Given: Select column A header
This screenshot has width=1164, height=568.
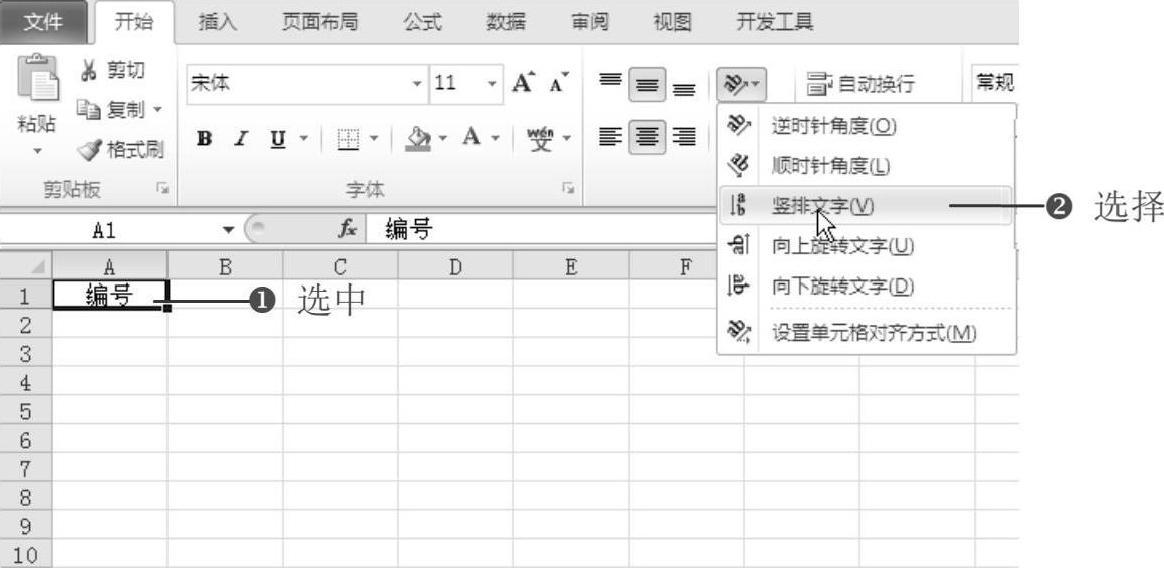Looking at the screenshot, I should coord(110,267).
